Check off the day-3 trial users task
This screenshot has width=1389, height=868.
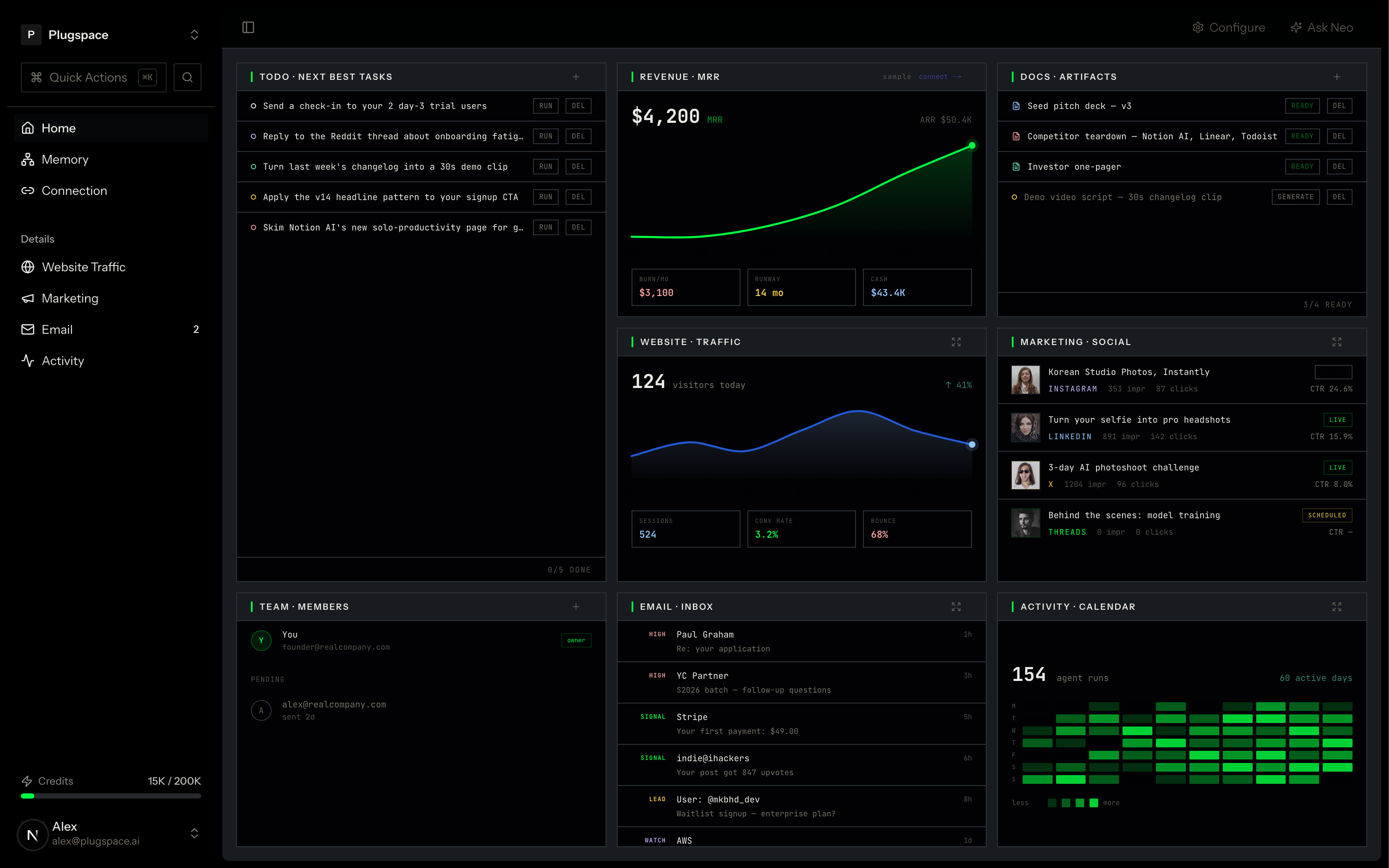(x=253, y=106)
